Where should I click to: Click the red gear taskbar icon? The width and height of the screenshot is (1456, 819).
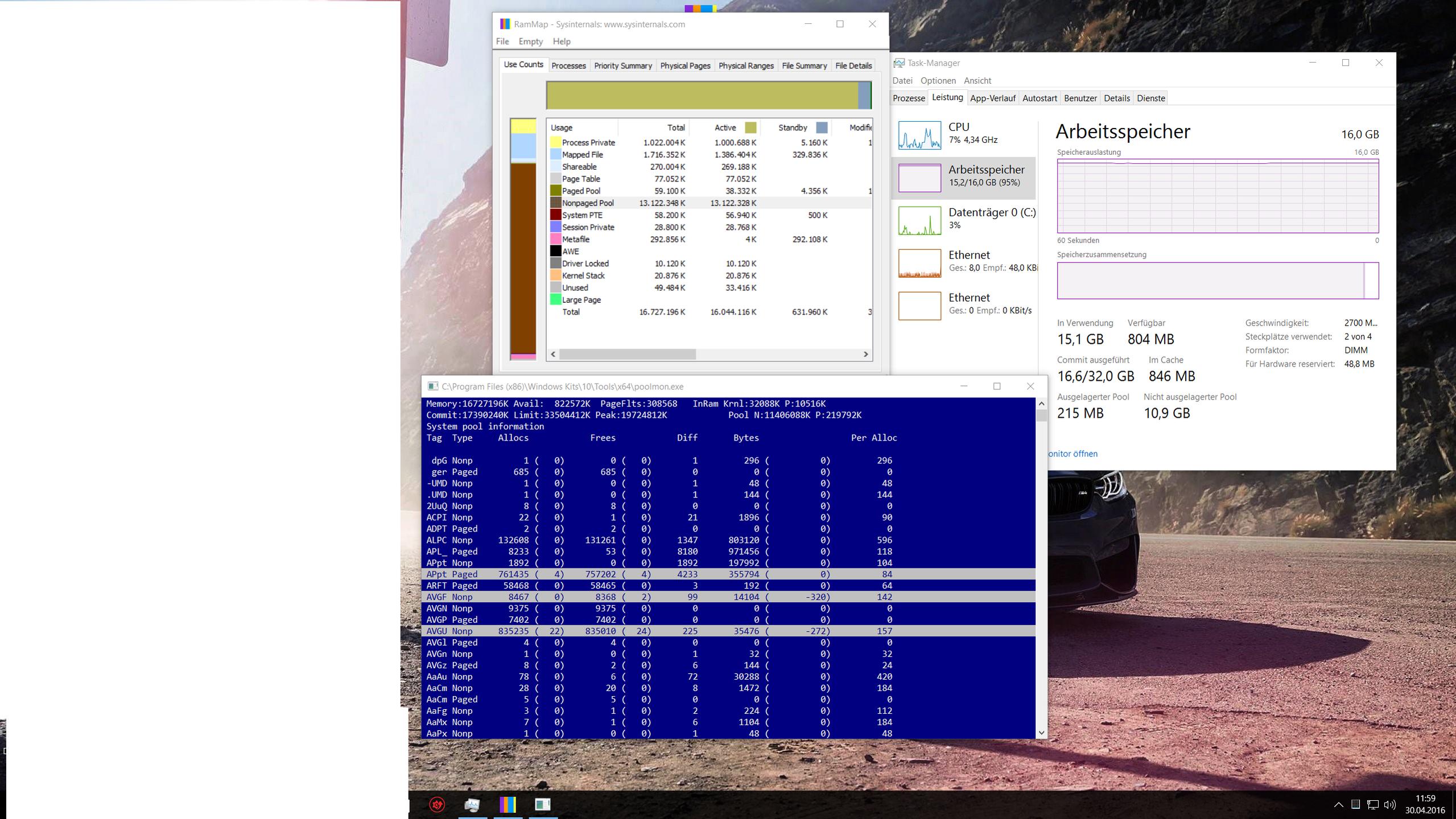437,804
